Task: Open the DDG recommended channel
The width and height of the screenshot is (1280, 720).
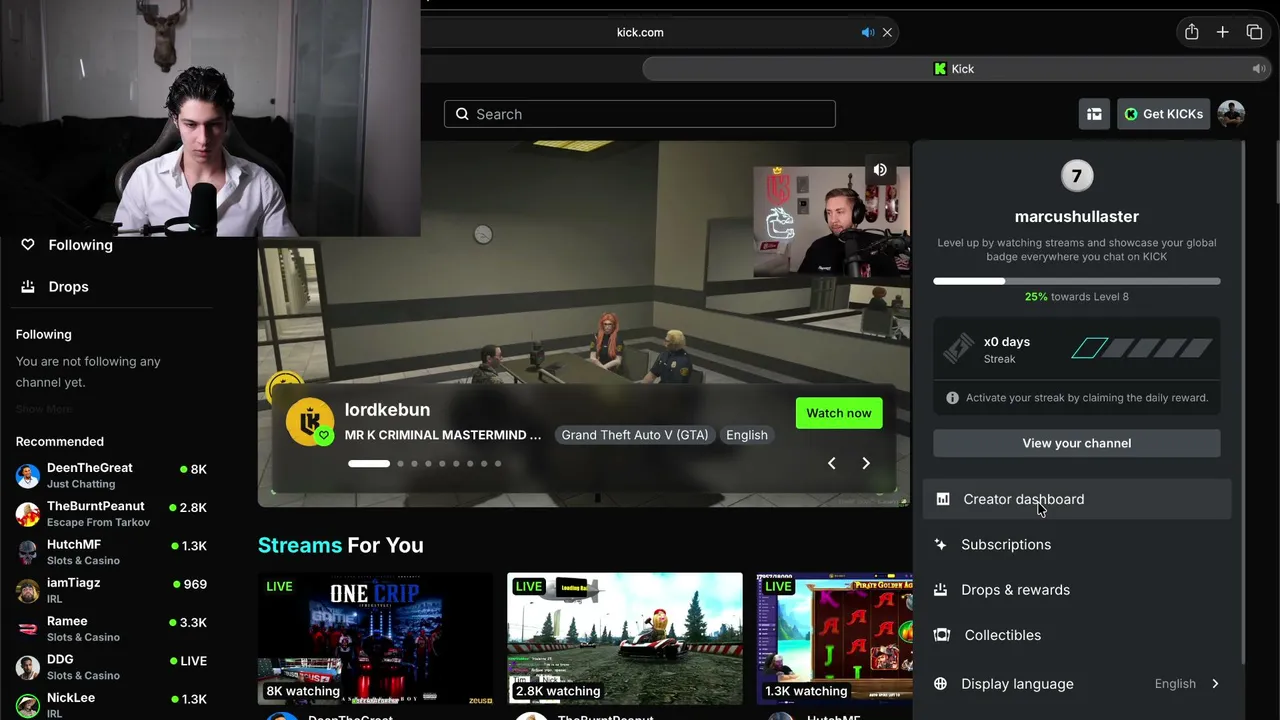Action: 111,667
